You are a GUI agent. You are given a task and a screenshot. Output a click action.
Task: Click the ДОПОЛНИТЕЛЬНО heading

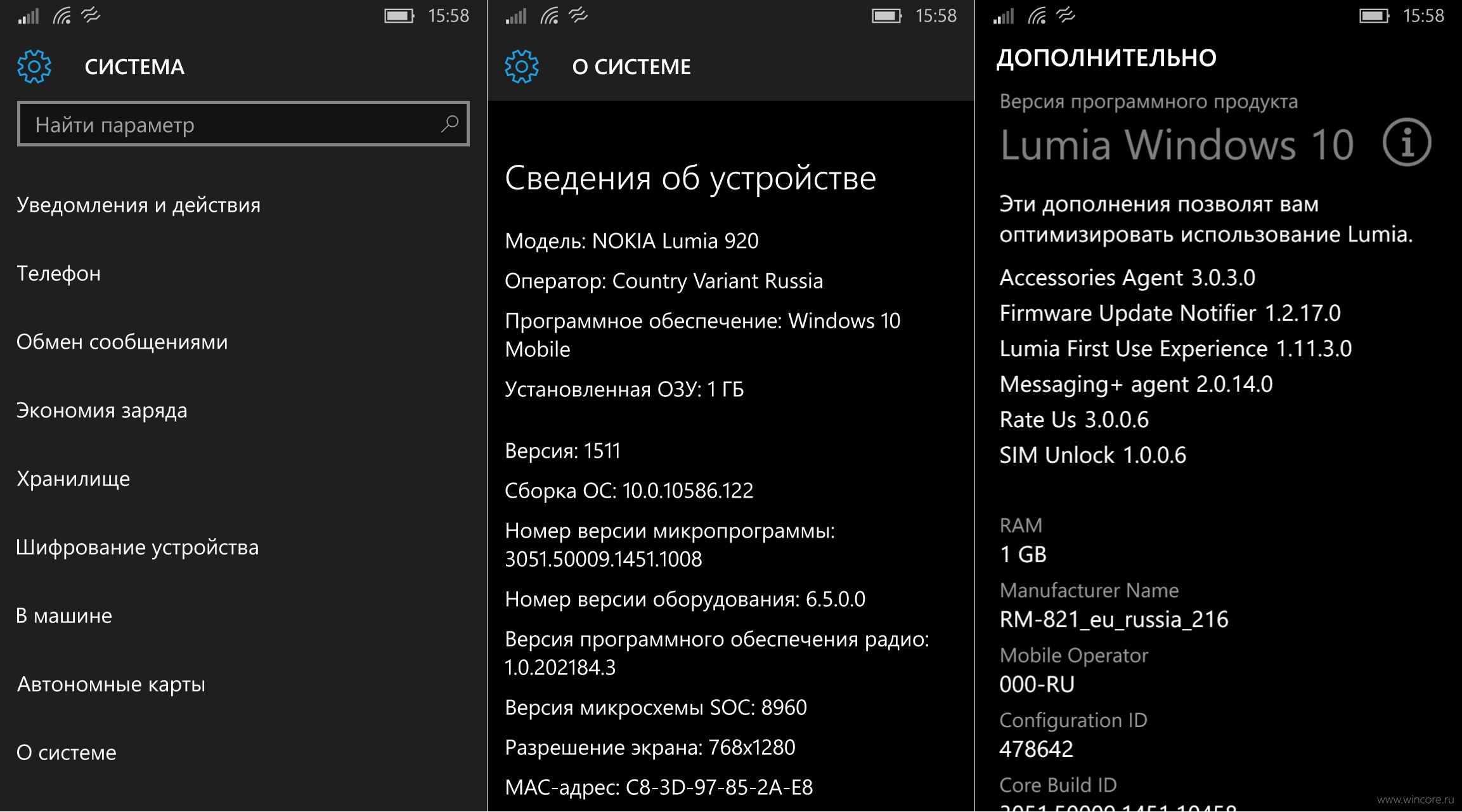coord(1106,58)
